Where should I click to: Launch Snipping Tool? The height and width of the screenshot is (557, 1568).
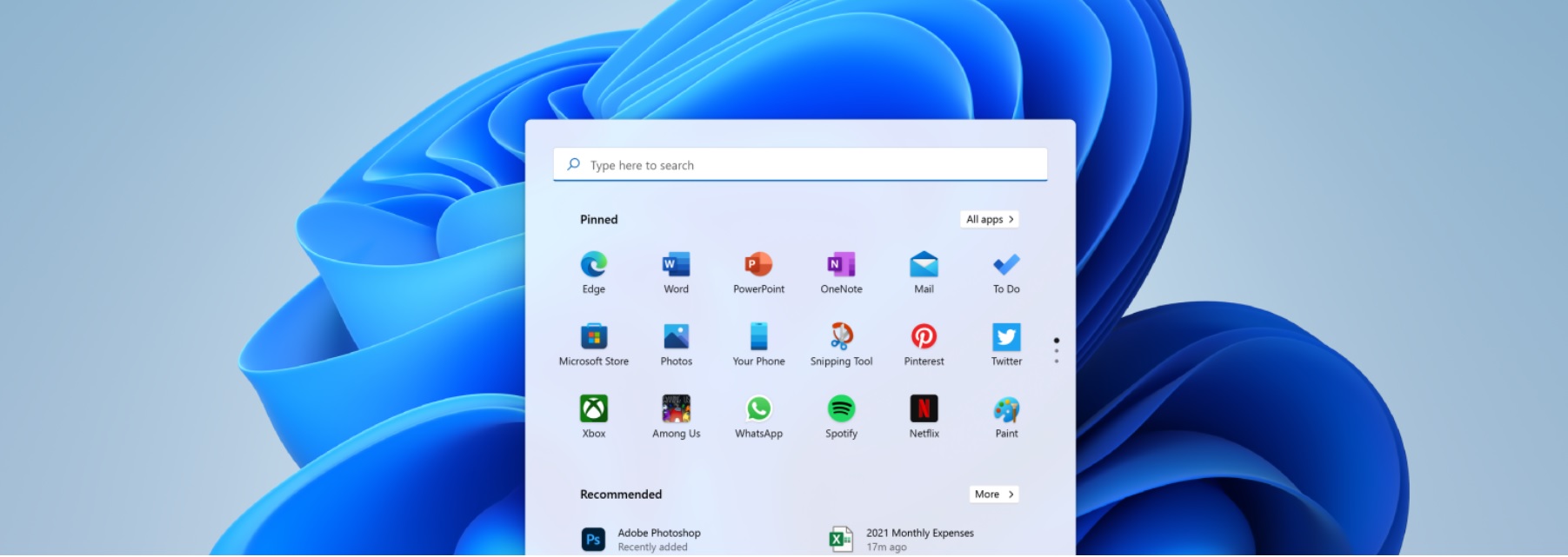tap(841, 344)
